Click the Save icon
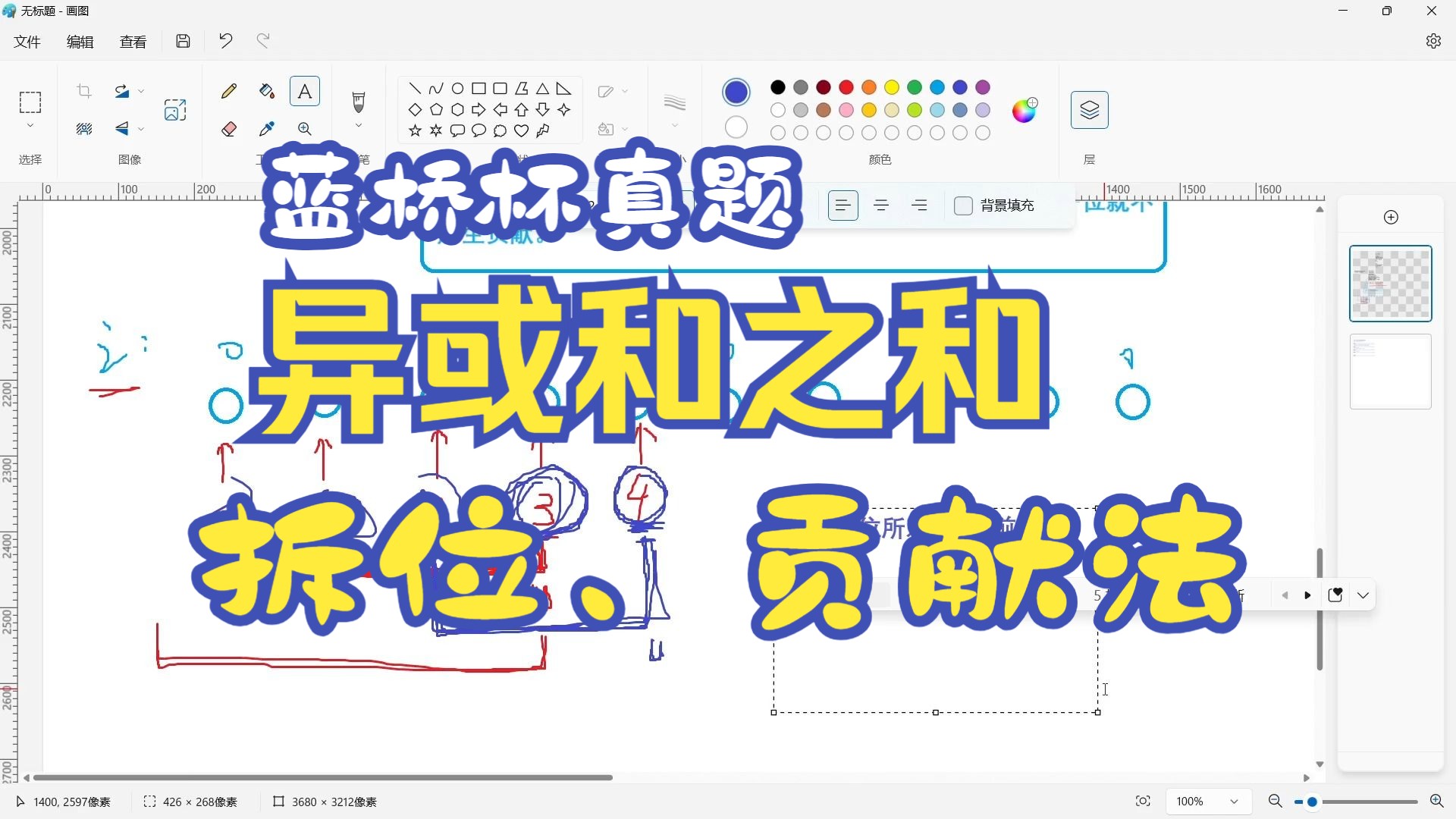This screenshot has height=819, width=1456. [183, 41]
